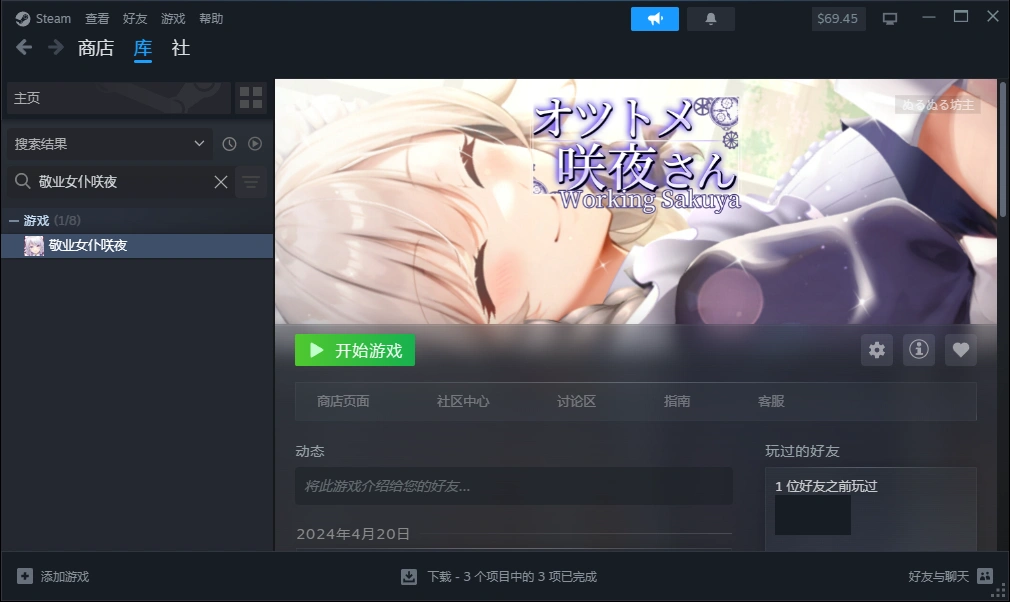The height and width of the screenshot is (602, 1010).
Task: Click the blue announcements megaphone button
Action: tap(654, 19)
